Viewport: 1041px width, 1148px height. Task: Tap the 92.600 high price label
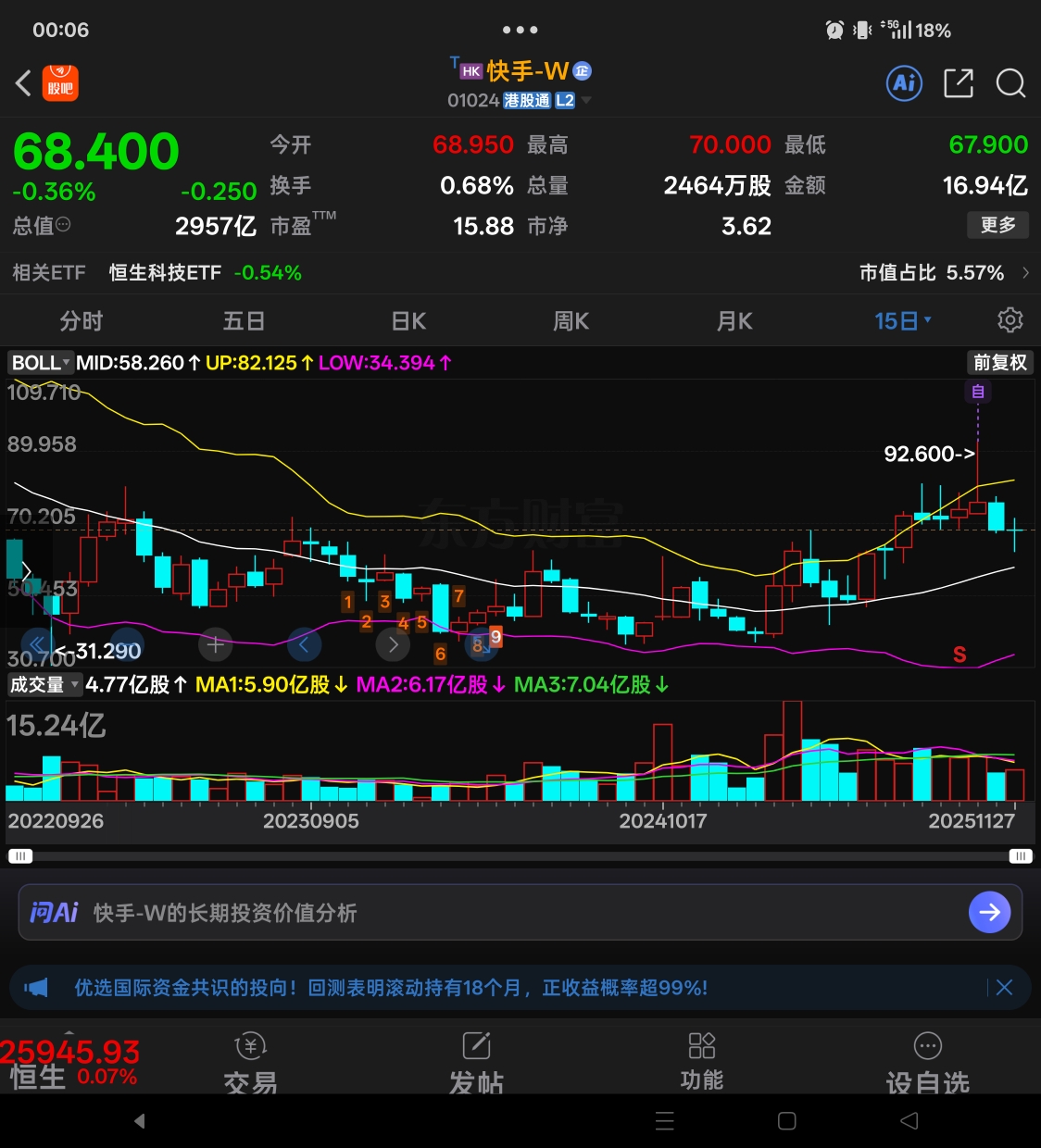point(929,454)
